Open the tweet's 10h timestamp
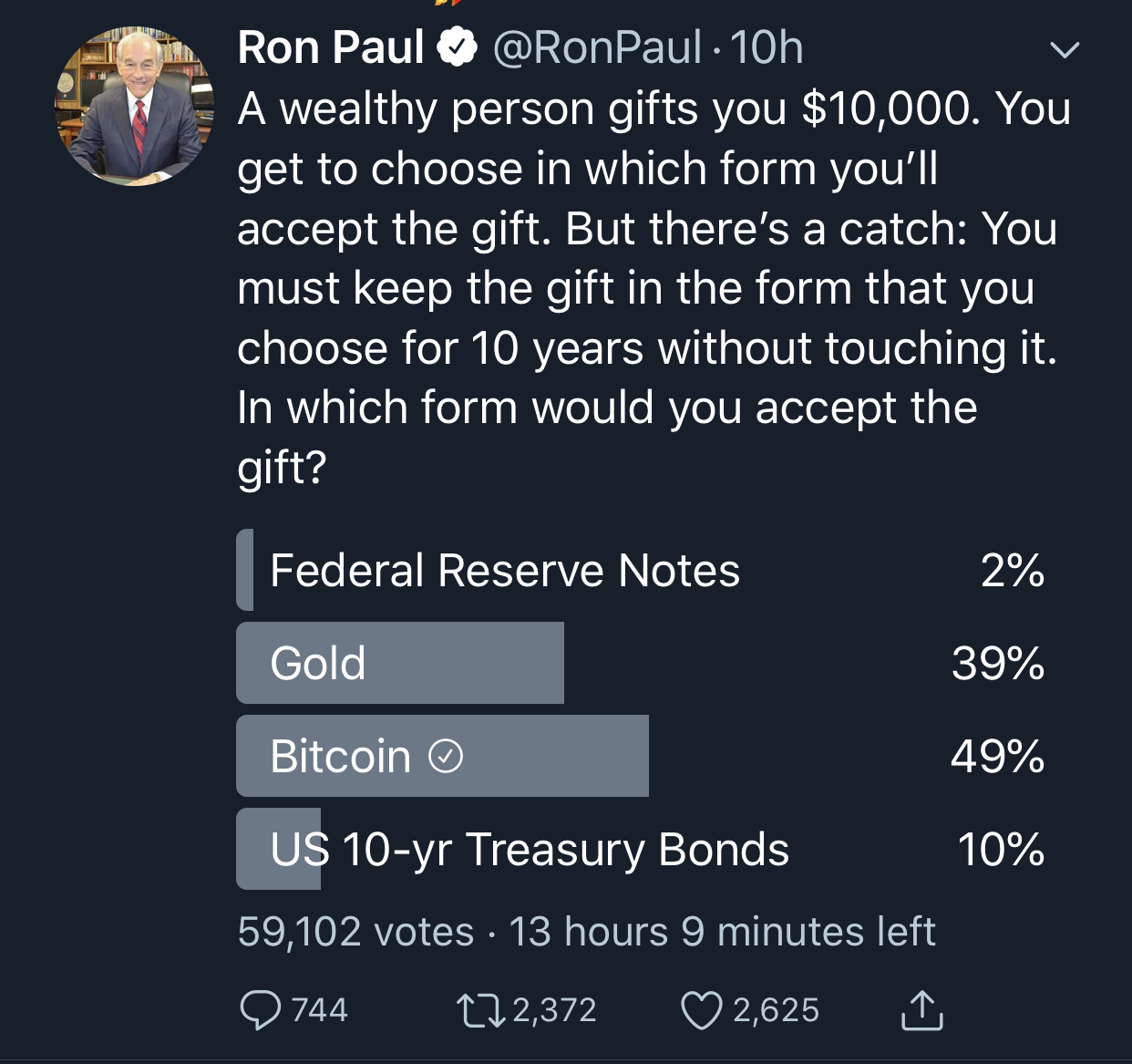 [767, 47]
